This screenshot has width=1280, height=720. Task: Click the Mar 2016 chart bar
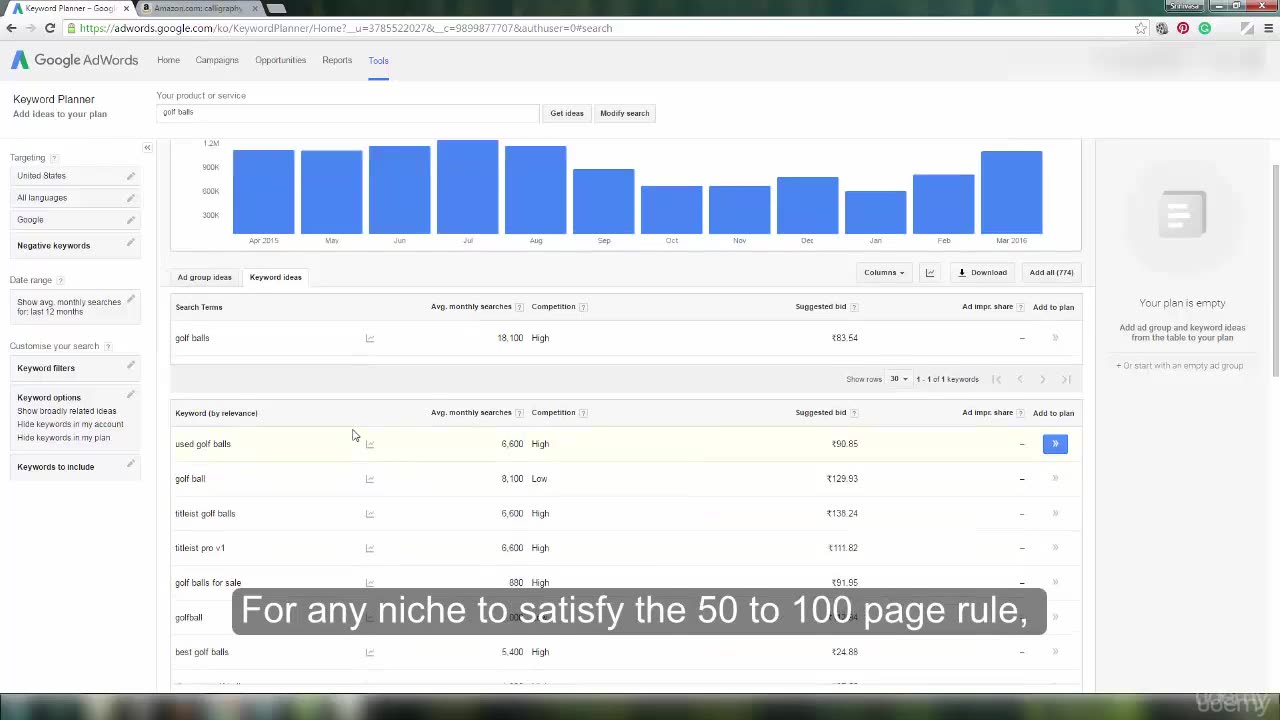tap(1012, 192)
